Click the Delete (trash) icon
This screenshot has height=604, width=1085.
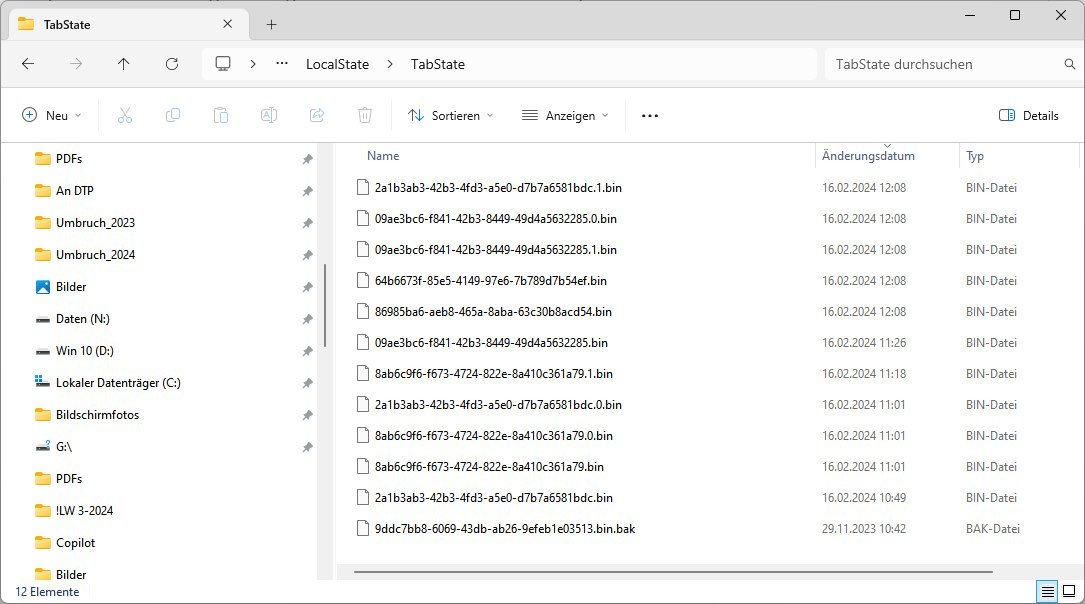(x=364, y=115)
